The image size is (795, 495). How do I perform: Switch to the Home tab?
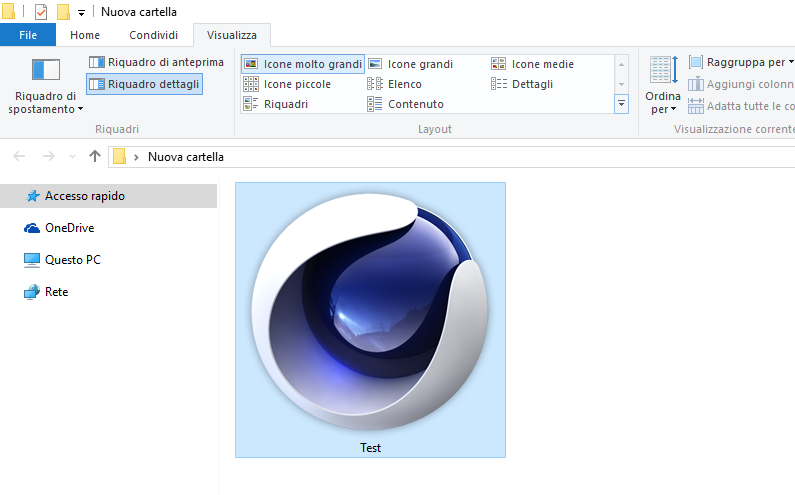[x=85, y=35]
